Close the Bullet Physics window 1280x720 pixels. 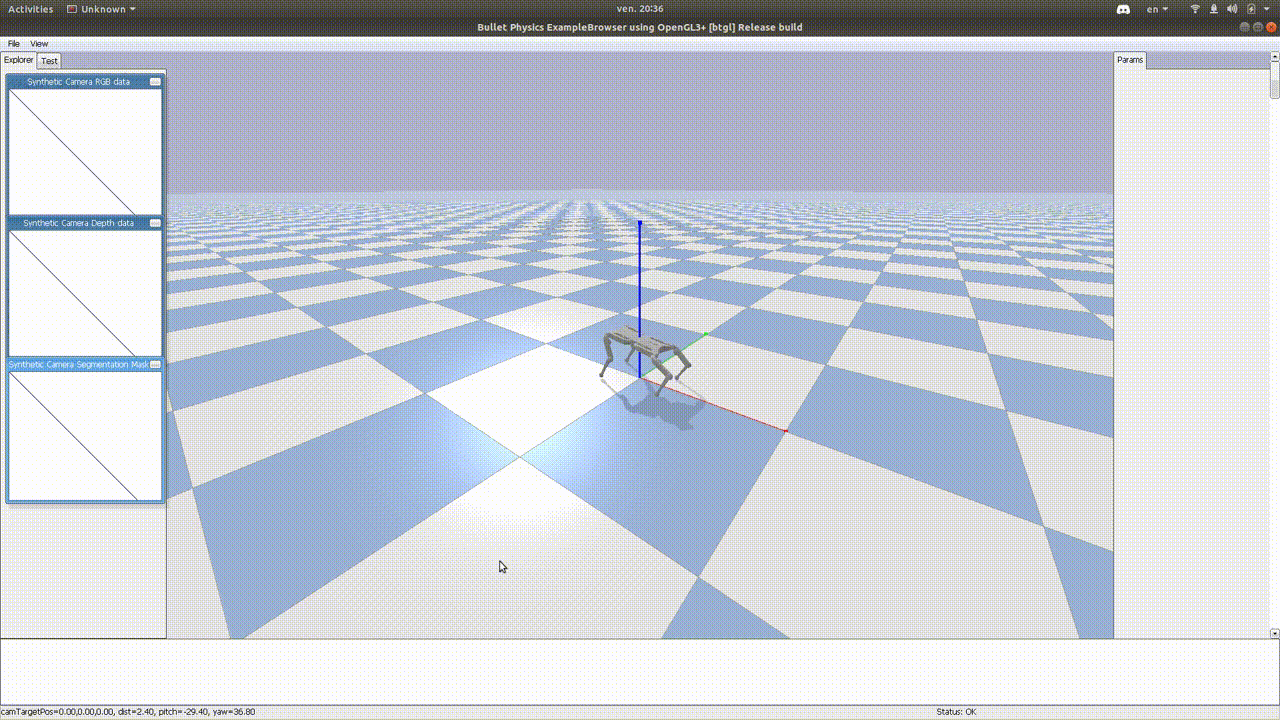click(x=1272, y=27)
